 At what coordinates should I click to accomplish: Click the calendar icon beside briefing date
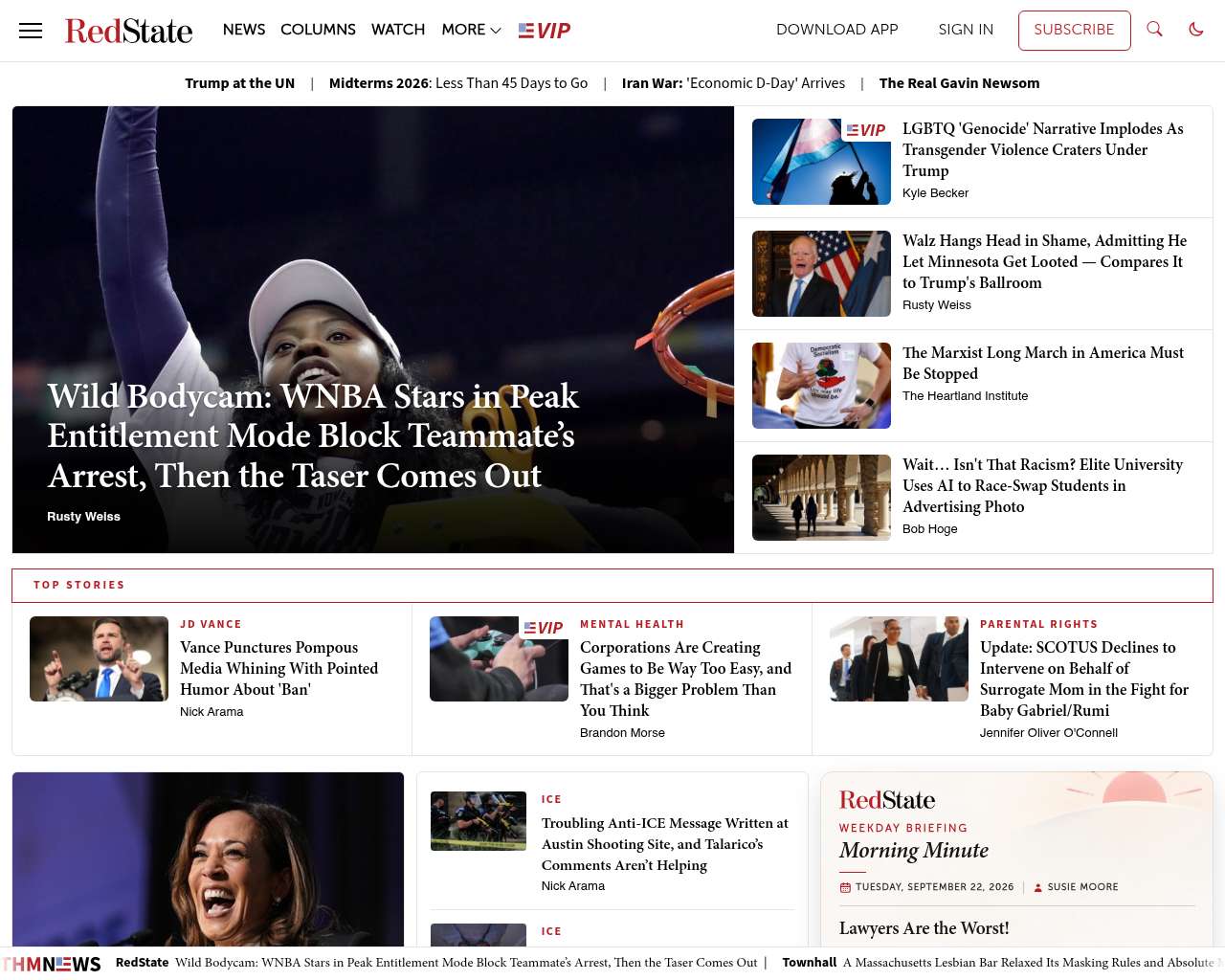click(x=845, y=887)
